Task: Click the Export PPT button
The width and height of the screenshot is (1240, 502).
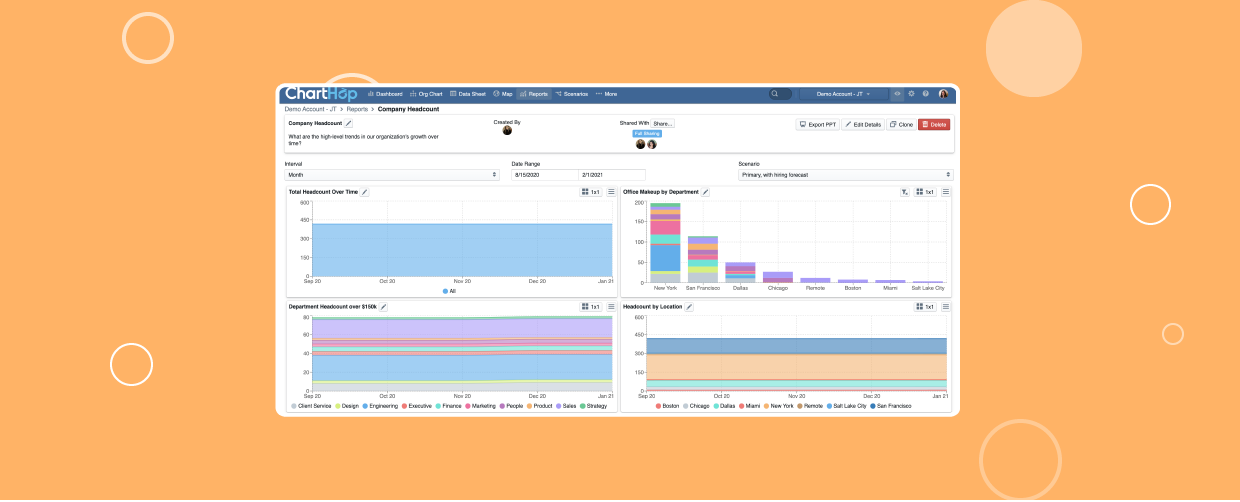Action: pos(817,125)
